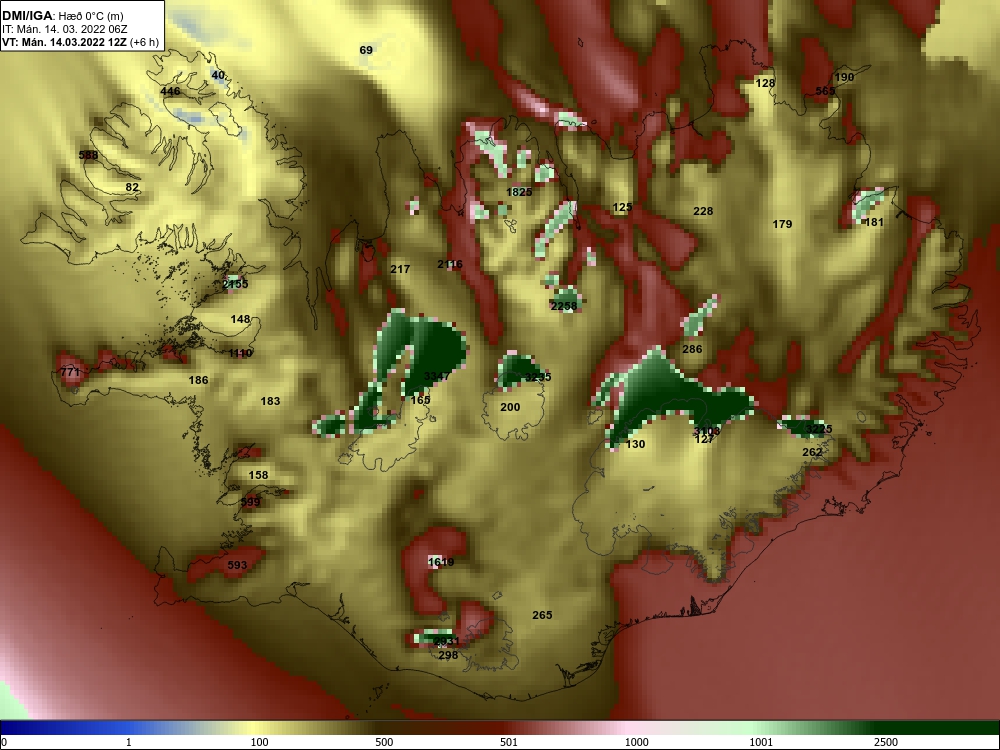The height and width of the screenshot is (750, 1000).
Task: Click the map value 599
Action: pyautogui.click(x=251, y=502)
